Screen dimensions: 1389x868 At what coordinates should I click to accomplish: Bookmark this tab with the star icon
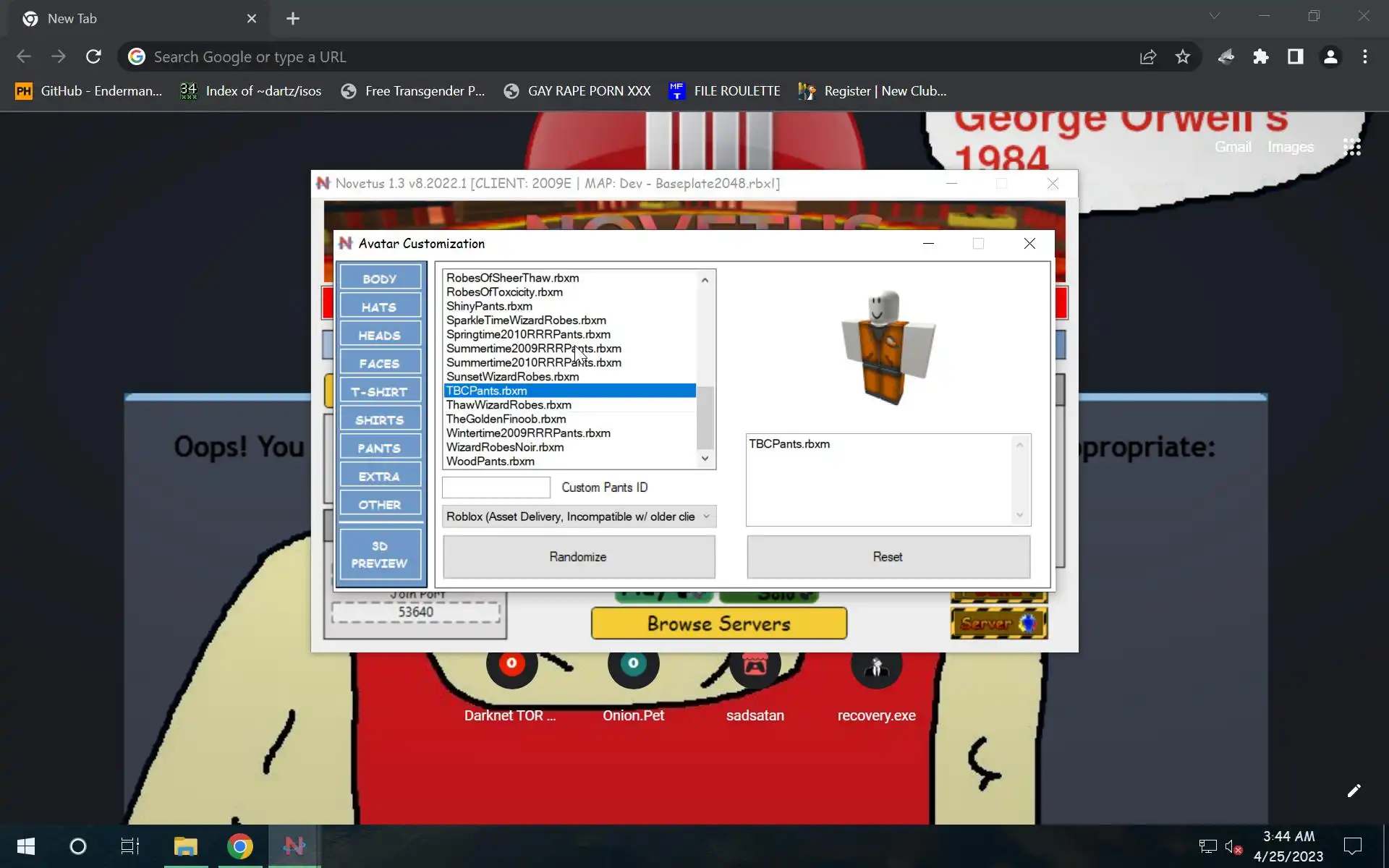1182,56
